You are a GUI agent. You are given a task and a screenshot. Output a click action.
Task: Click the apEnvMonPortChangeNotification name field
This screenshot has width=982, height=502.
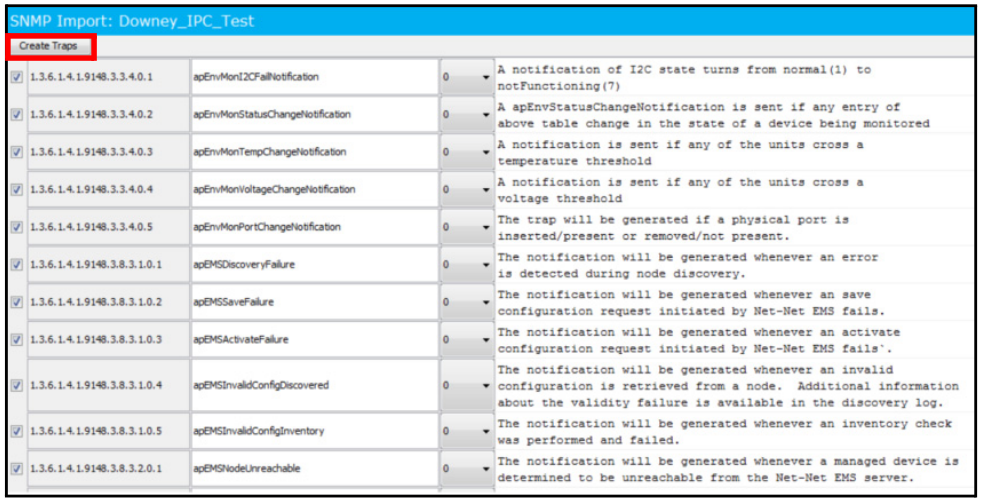(314, 227)
